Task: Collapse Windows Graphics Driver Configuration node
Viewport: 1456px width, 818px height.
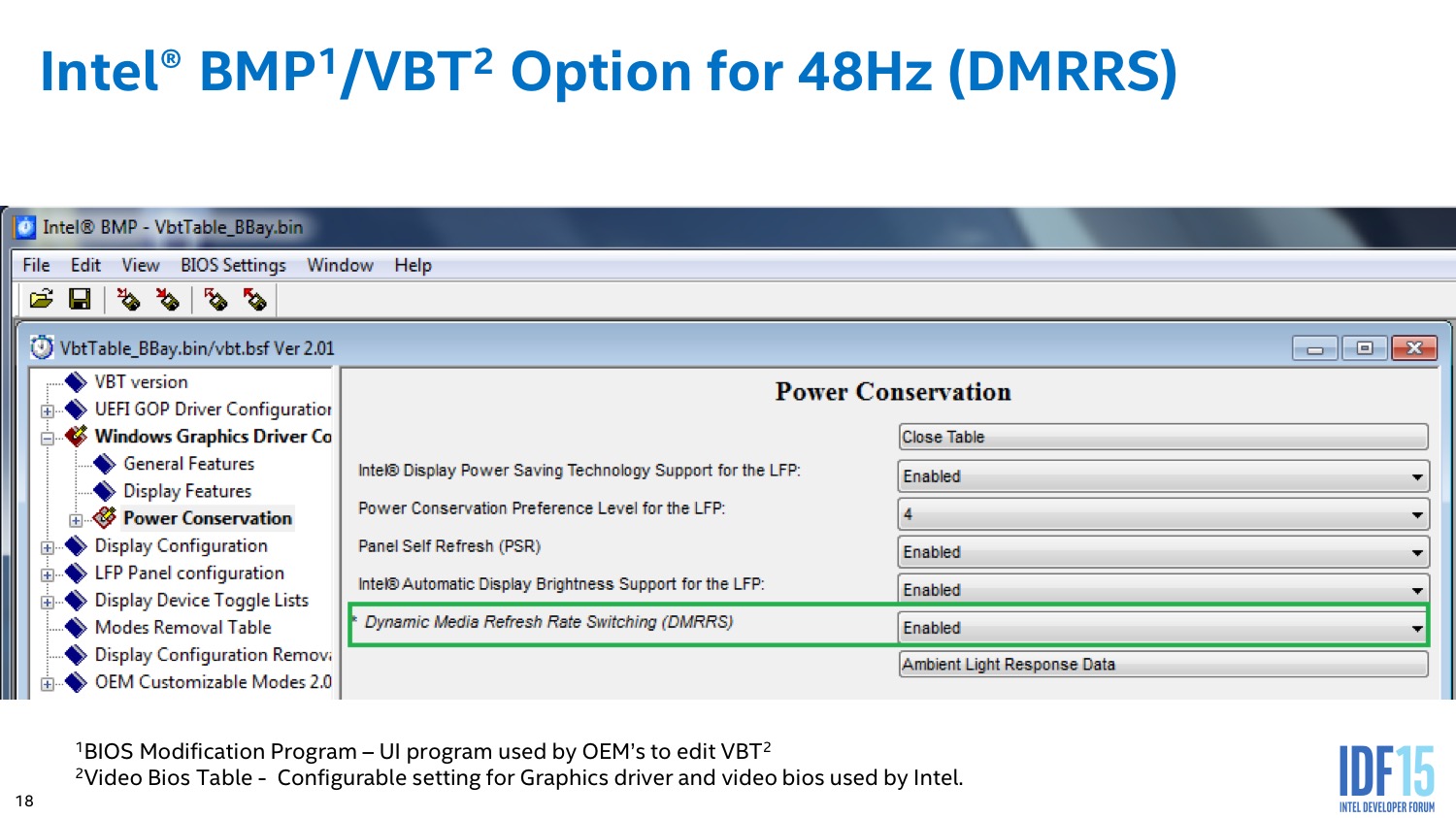Action: pos(47,438)
